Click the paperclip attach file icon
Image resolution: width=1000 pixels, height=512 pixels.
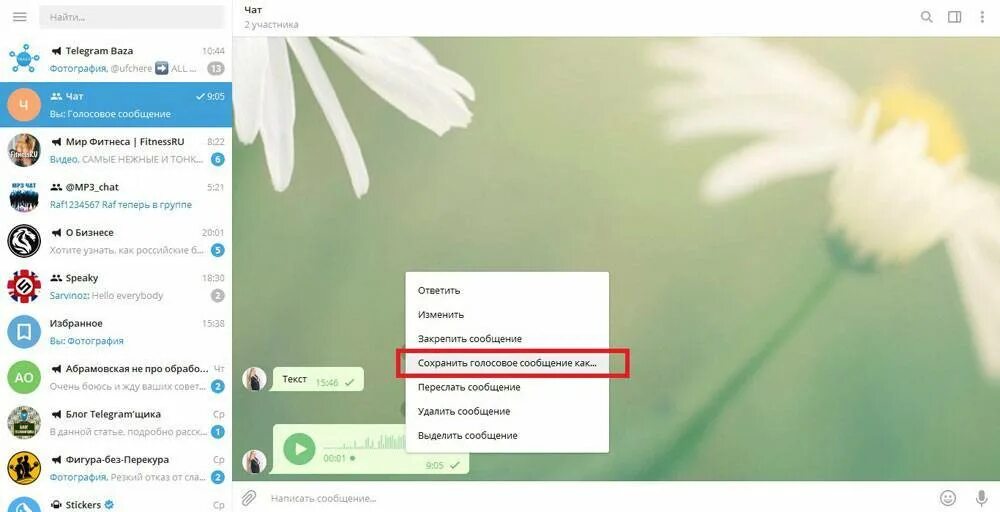point(248,497)
